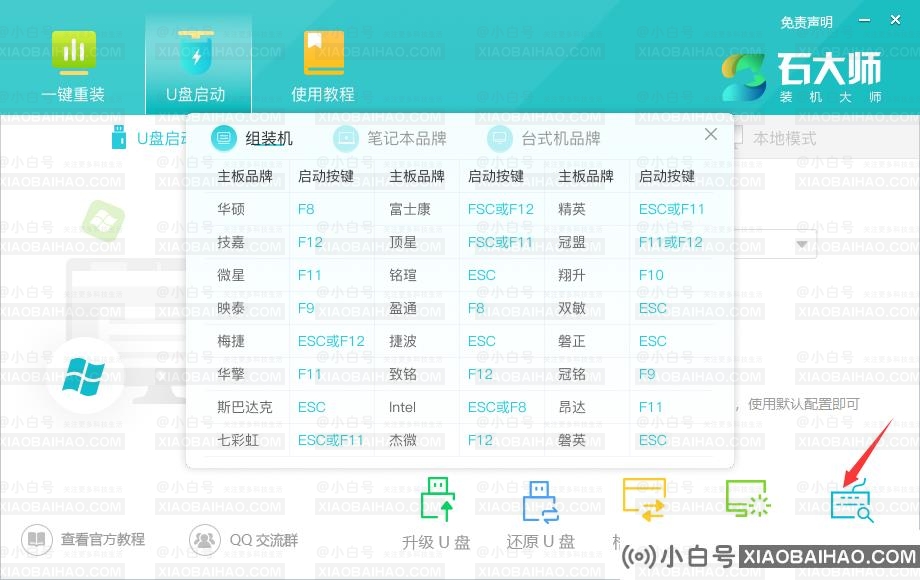920x580 pixels.
Task: Select the 致铭 motherboard cell
Action: (402, 374)
